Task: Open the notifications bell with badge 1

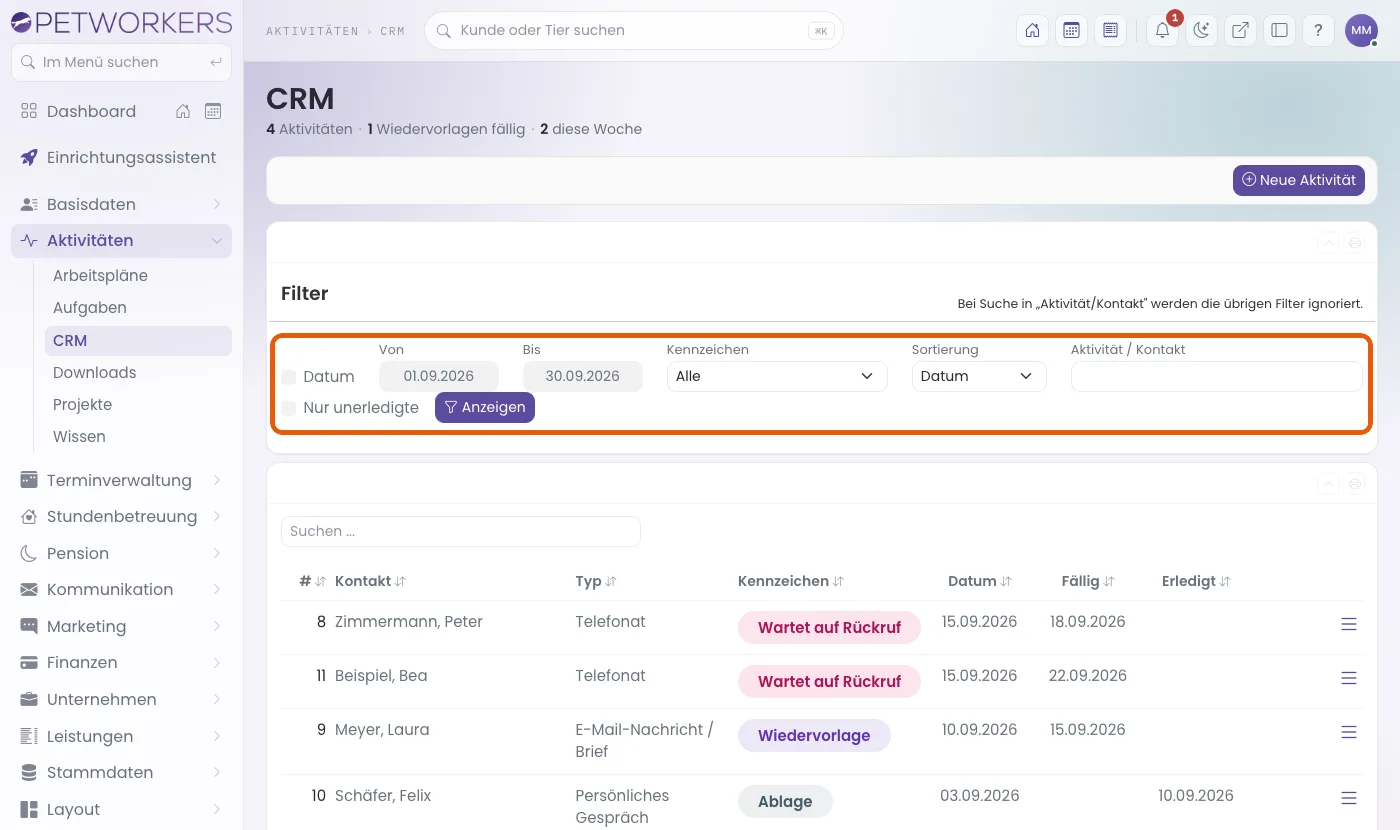Action: point(1162,30)
